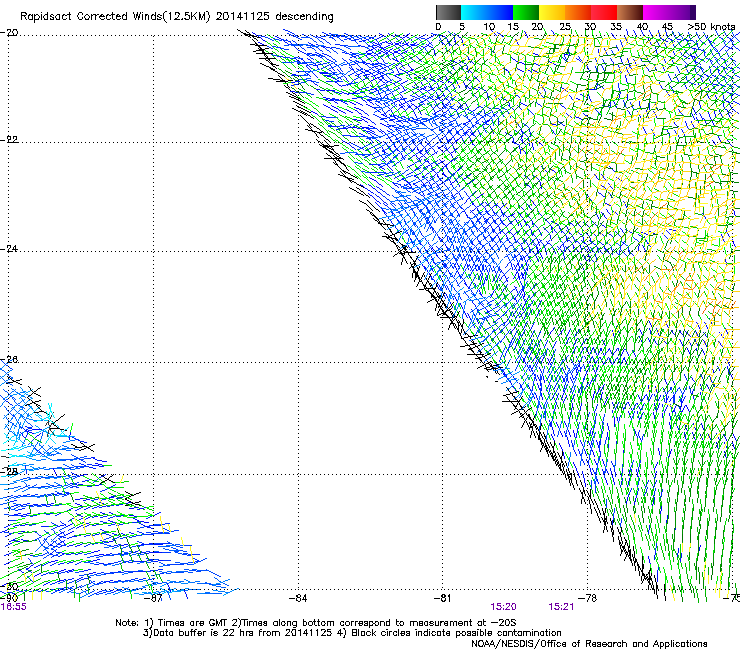Screen dimensions: 740x650
Task: Click the dark purple >50 knots swatch
Action: click(693, 12)
